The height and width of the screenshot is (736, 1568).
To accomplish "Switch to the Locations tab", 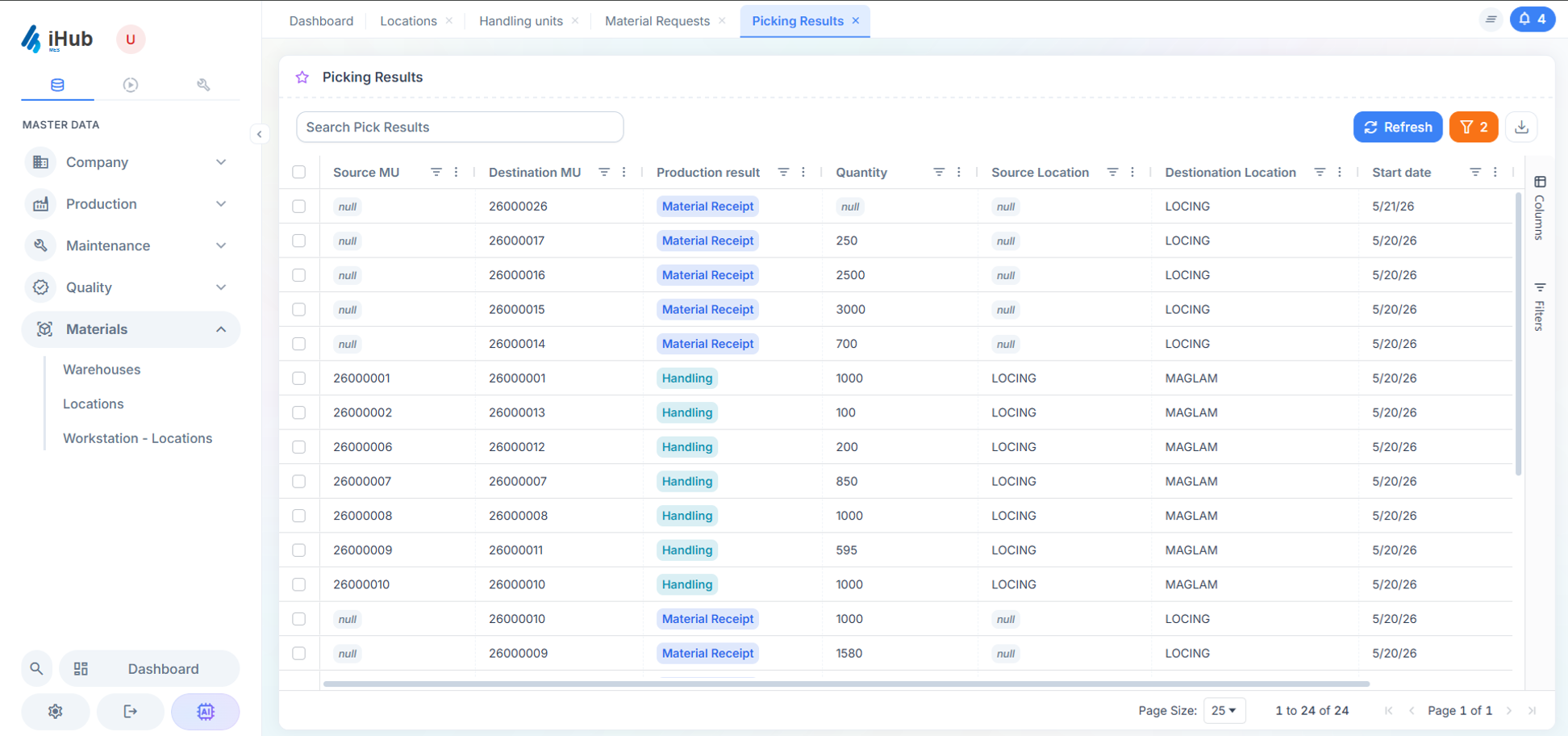I will [x=408, y=21].
